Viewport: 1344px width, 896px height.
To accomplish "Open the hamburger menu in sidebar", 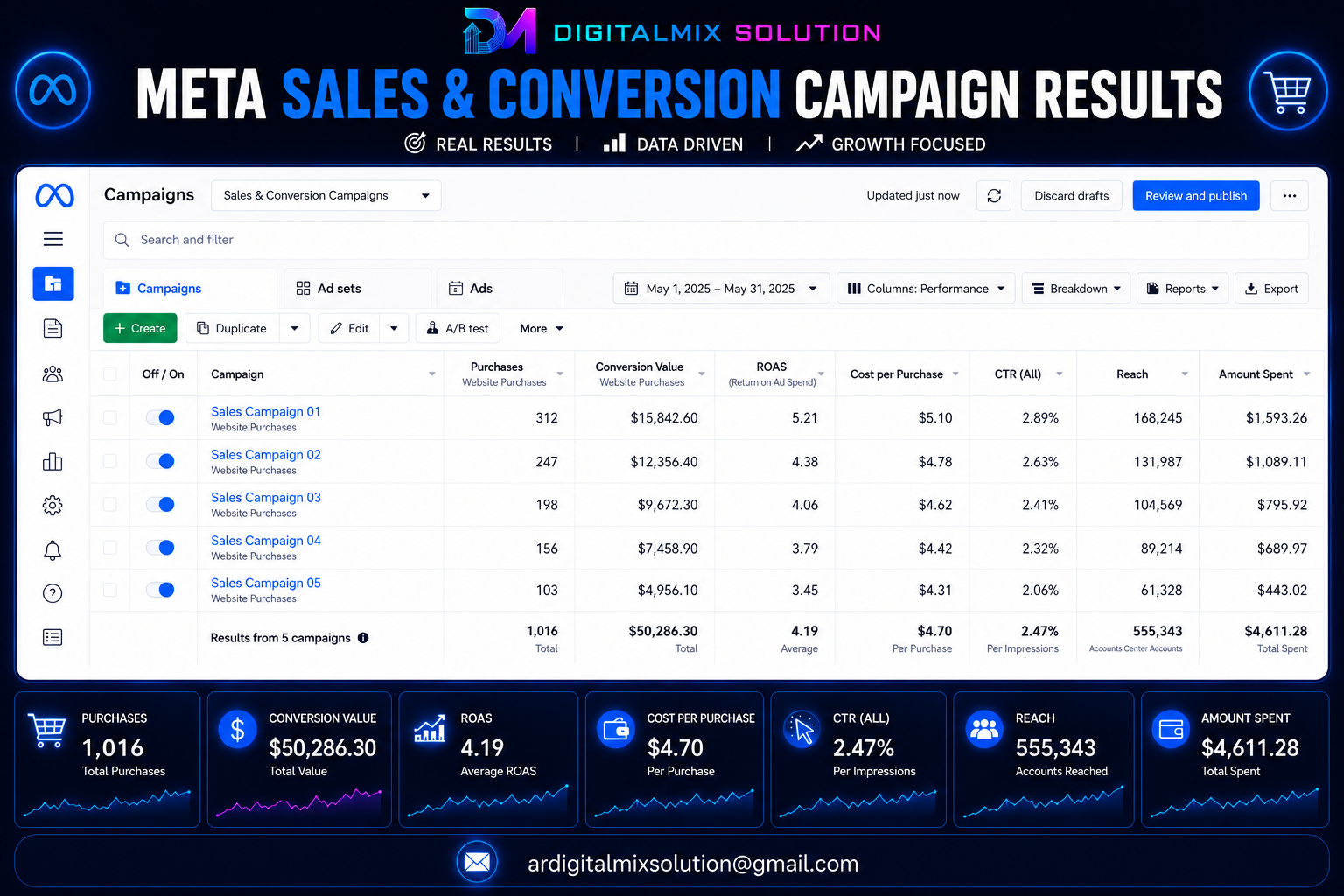I will [53, 239].
